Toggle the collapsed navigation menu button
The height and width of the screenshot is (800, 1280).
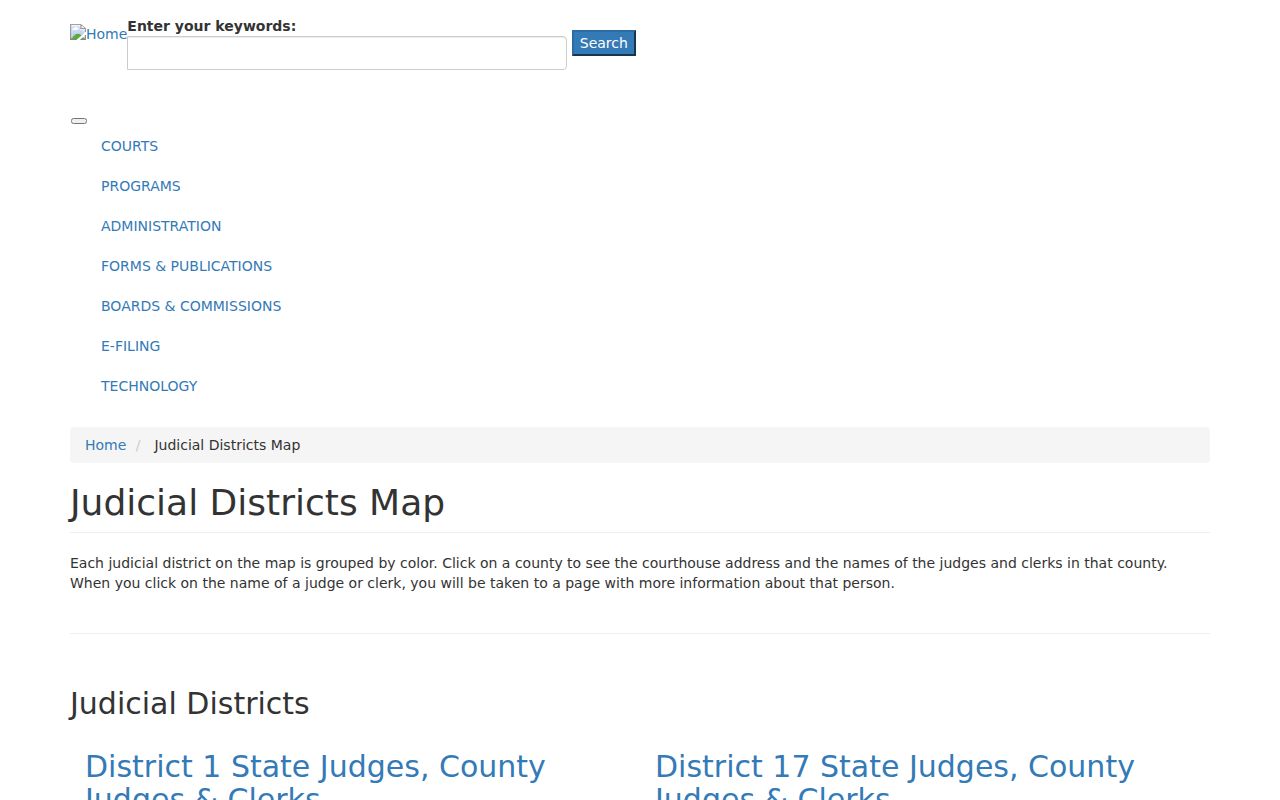(79, 121)
